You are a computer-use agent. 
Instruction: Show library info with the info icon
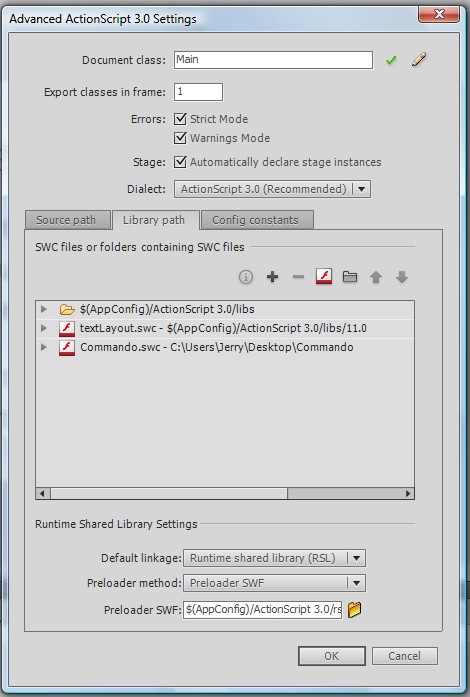click(x=246, y=277)
